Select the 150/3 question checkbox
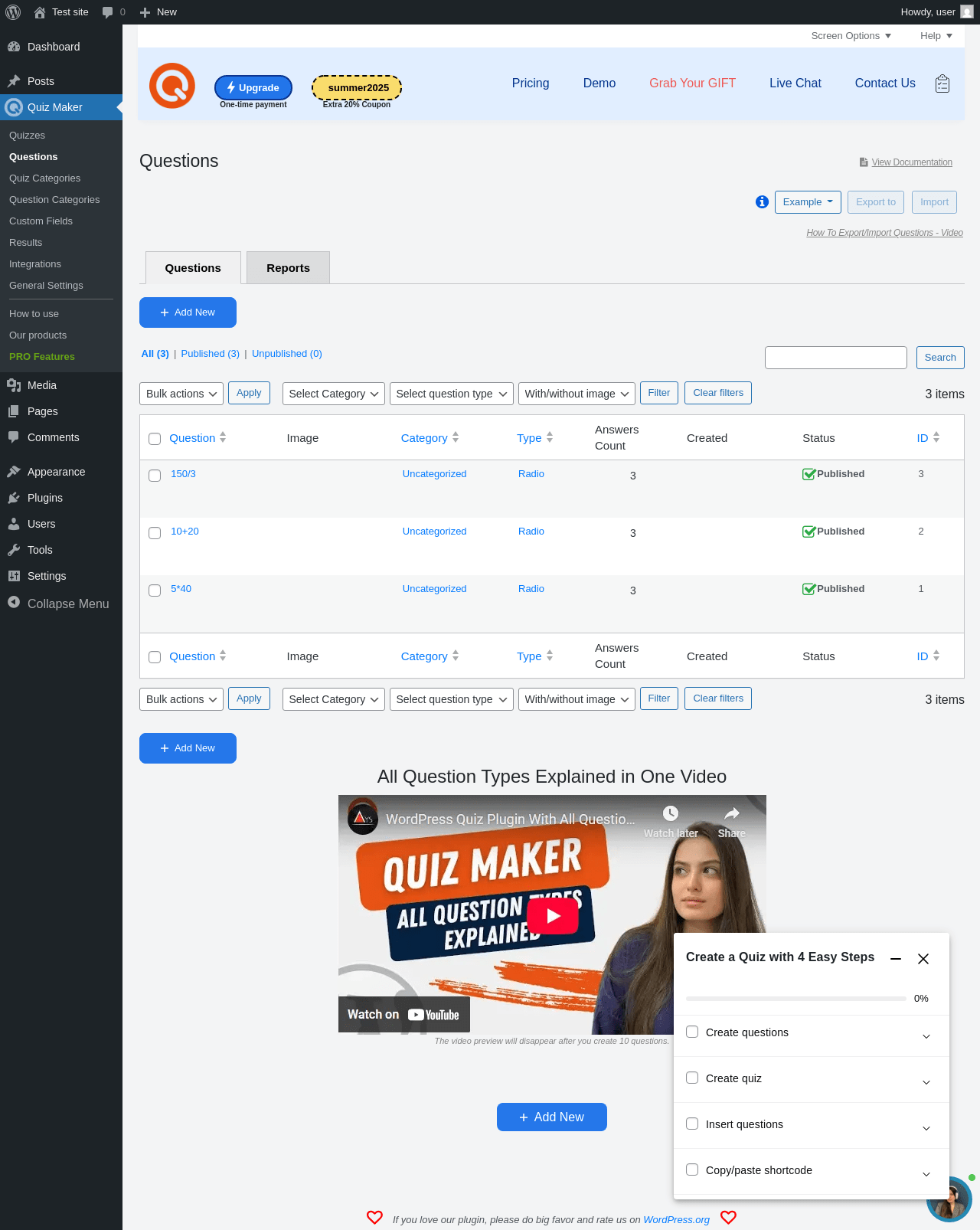Viewport: 980px width, 1230px height. pyautogui.click(x=155, y=476)
